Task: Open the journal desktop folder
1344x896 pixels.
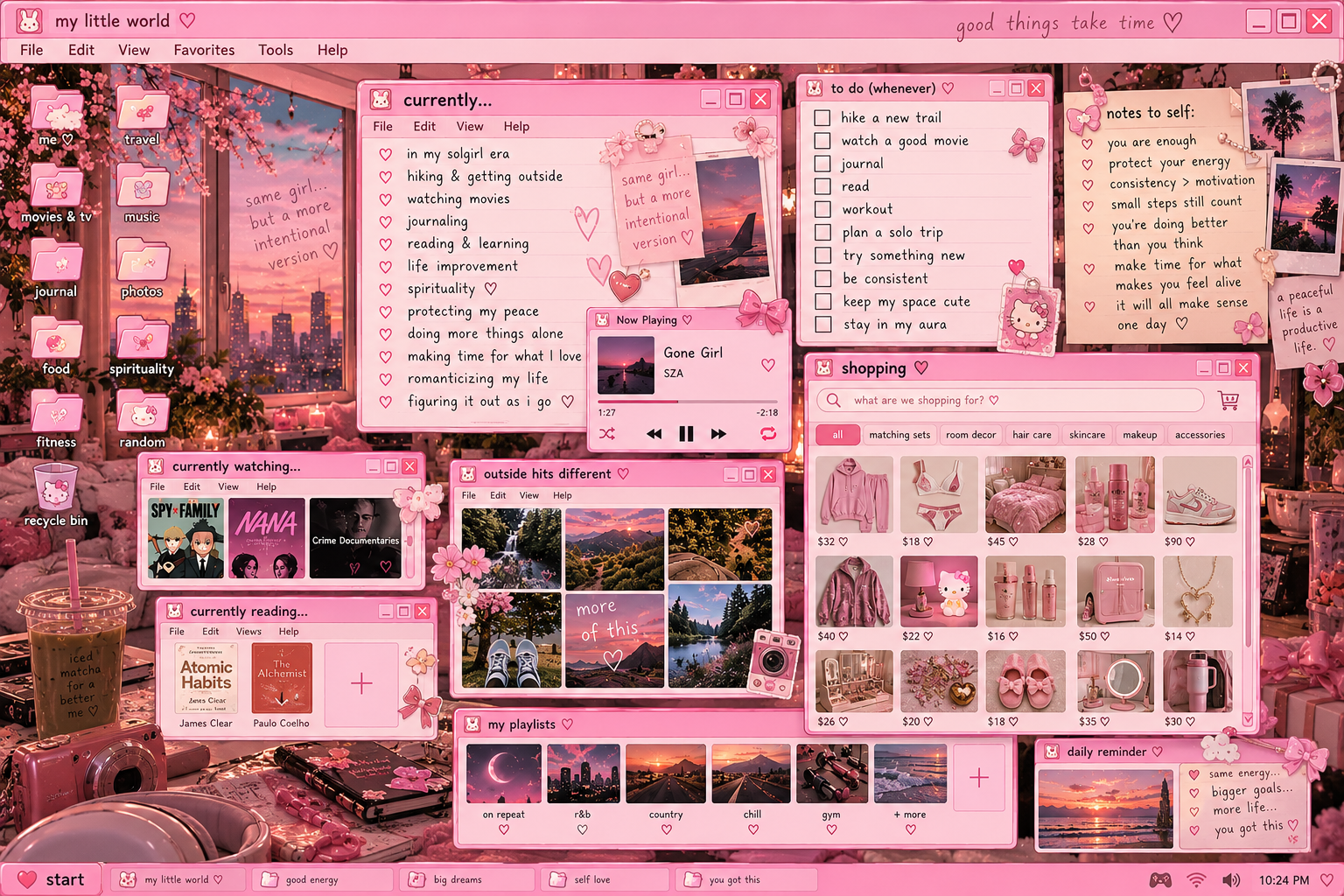Action: pyautogui.click(x=56, y=268)
